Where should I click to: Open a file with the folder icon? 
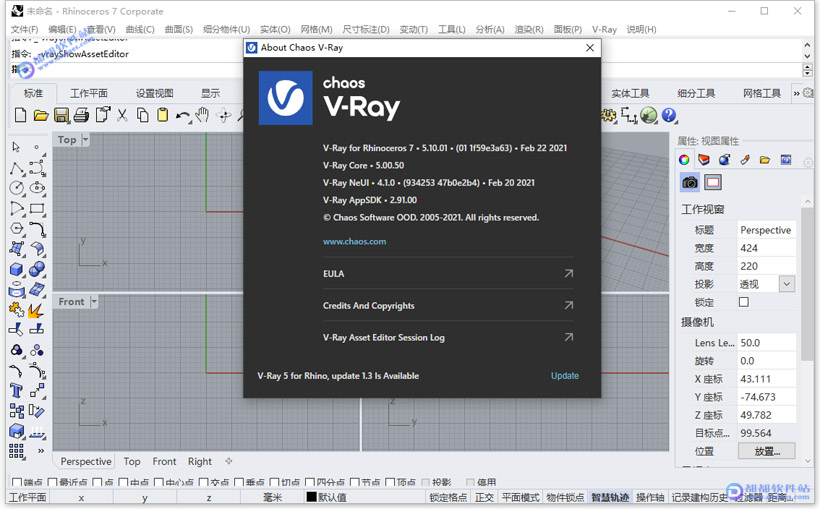pyautogui.click(x=41, y=115)
